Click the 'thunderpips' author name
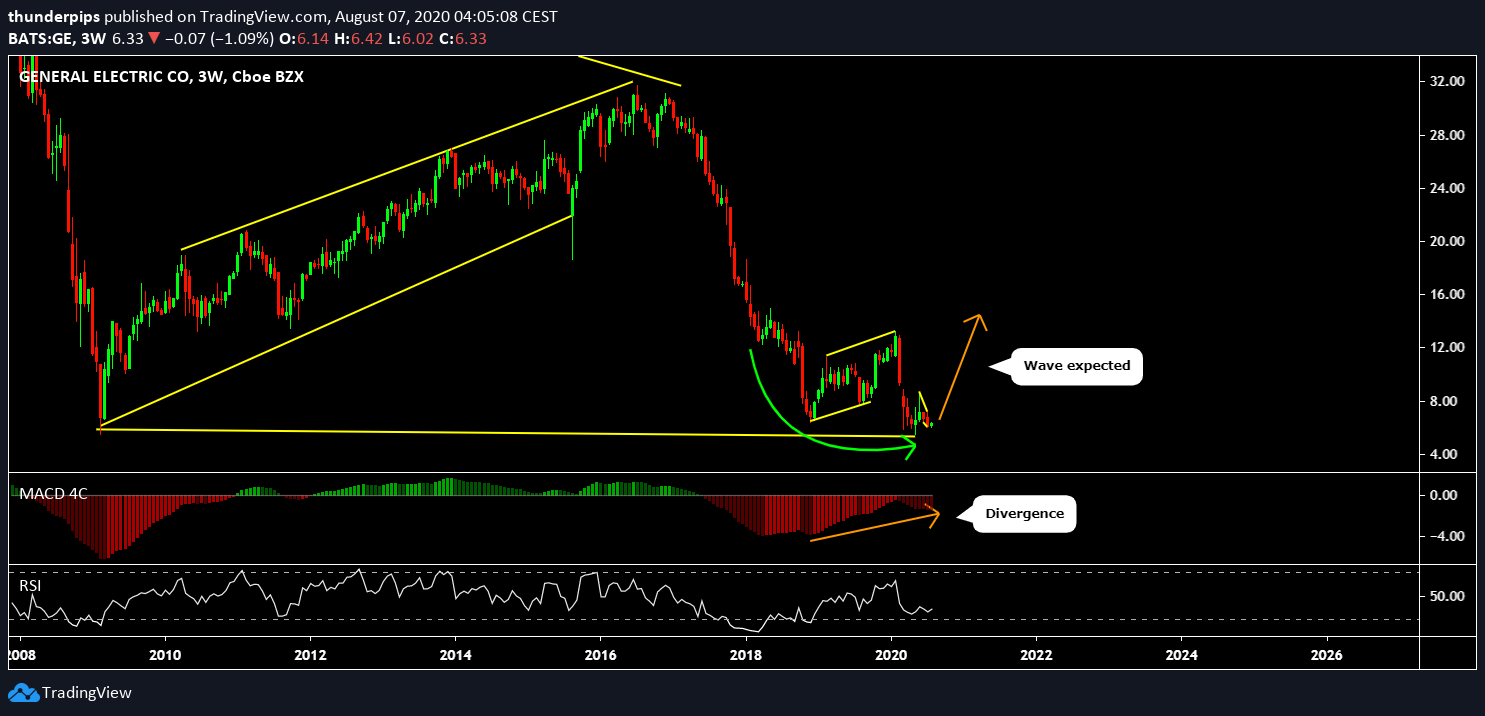Viewport: 1485px width, 716px height. click(x=53, y=17)
